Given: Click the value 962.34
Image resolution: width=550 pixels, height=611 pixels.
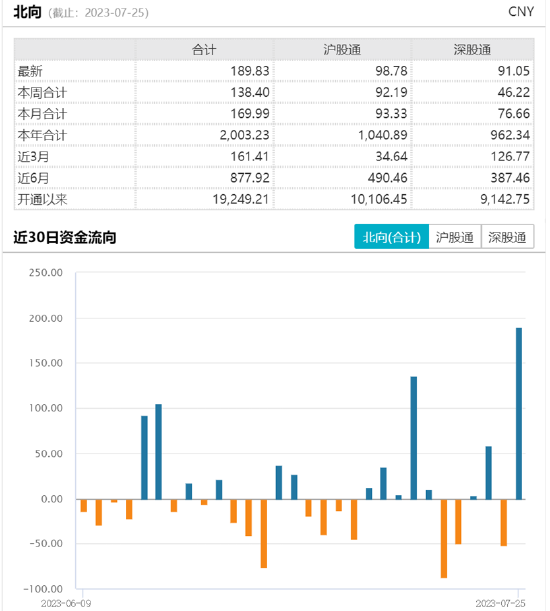Looking at the screenshot, I should pyautogui.click(x=510, y=135).
